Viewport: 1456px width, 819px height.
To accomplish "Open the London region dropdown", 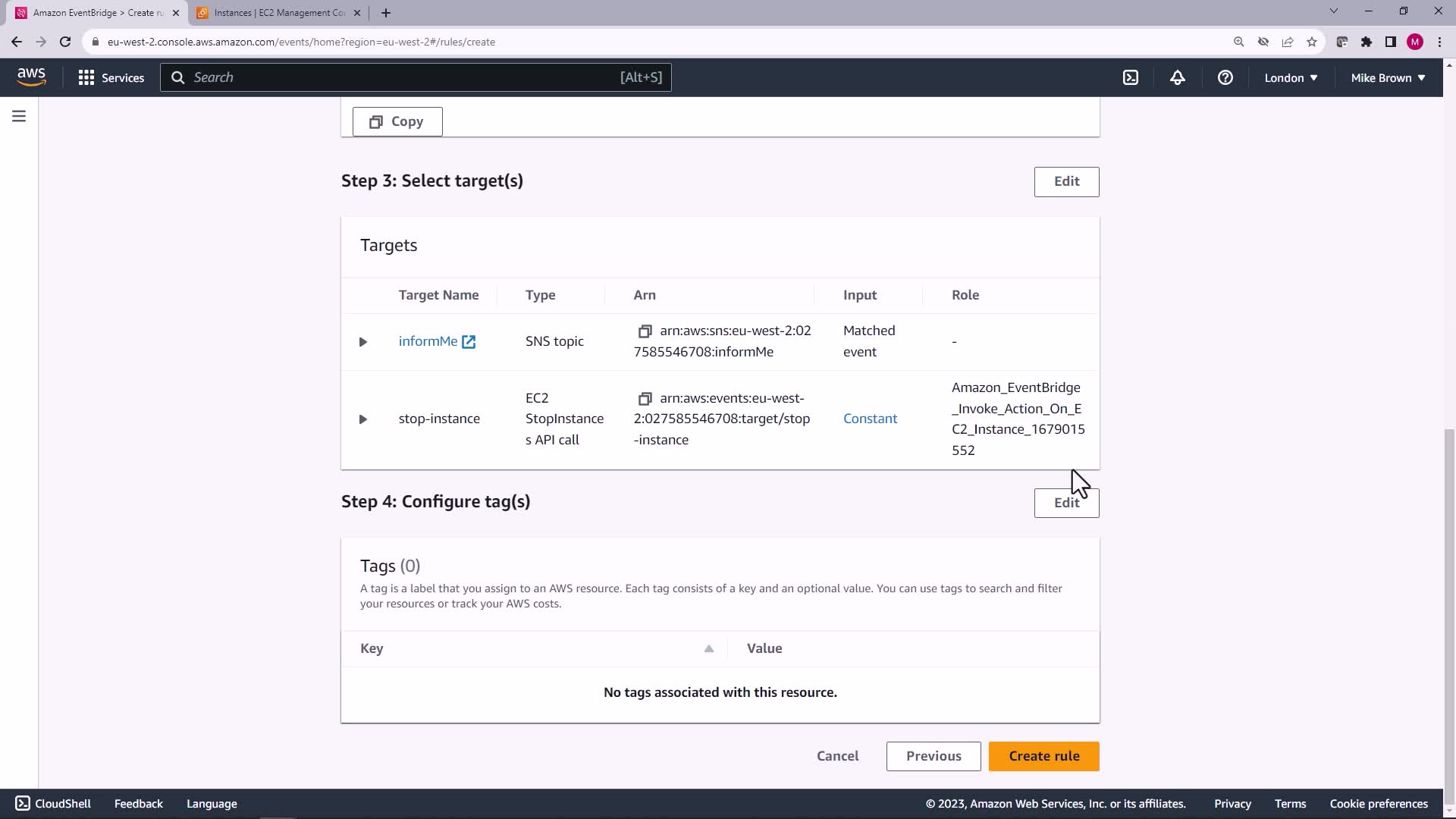I will point(1291,77).
